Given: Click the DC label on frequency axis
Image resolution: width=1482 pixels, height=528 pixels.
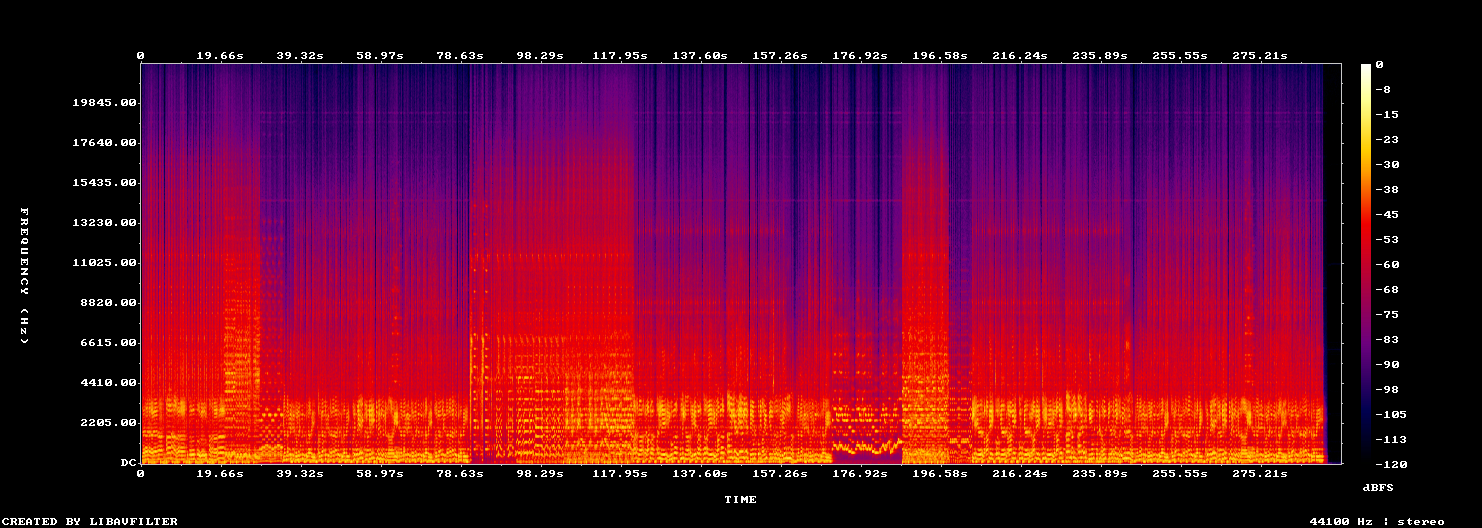Looking at the screenshot, I should pyautogui.click(x=128, y=463).
